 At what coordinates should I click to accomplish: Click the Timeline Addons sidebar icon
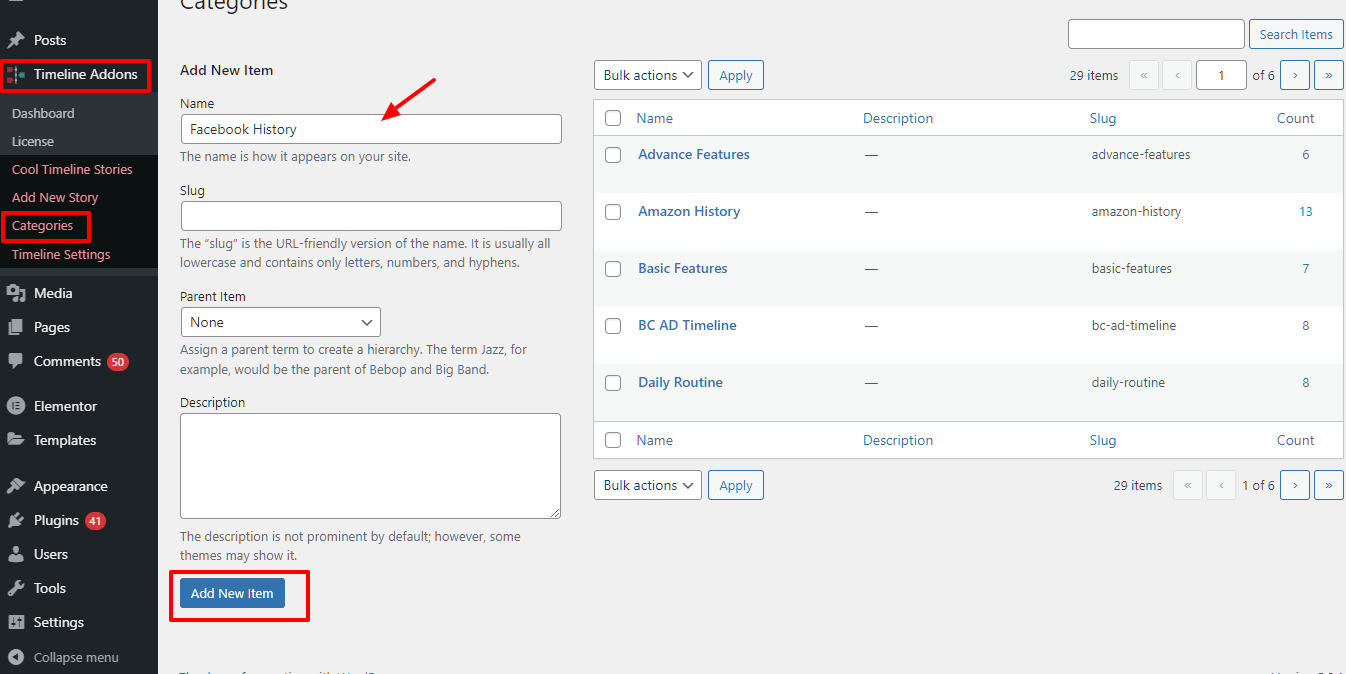(16, 75)
